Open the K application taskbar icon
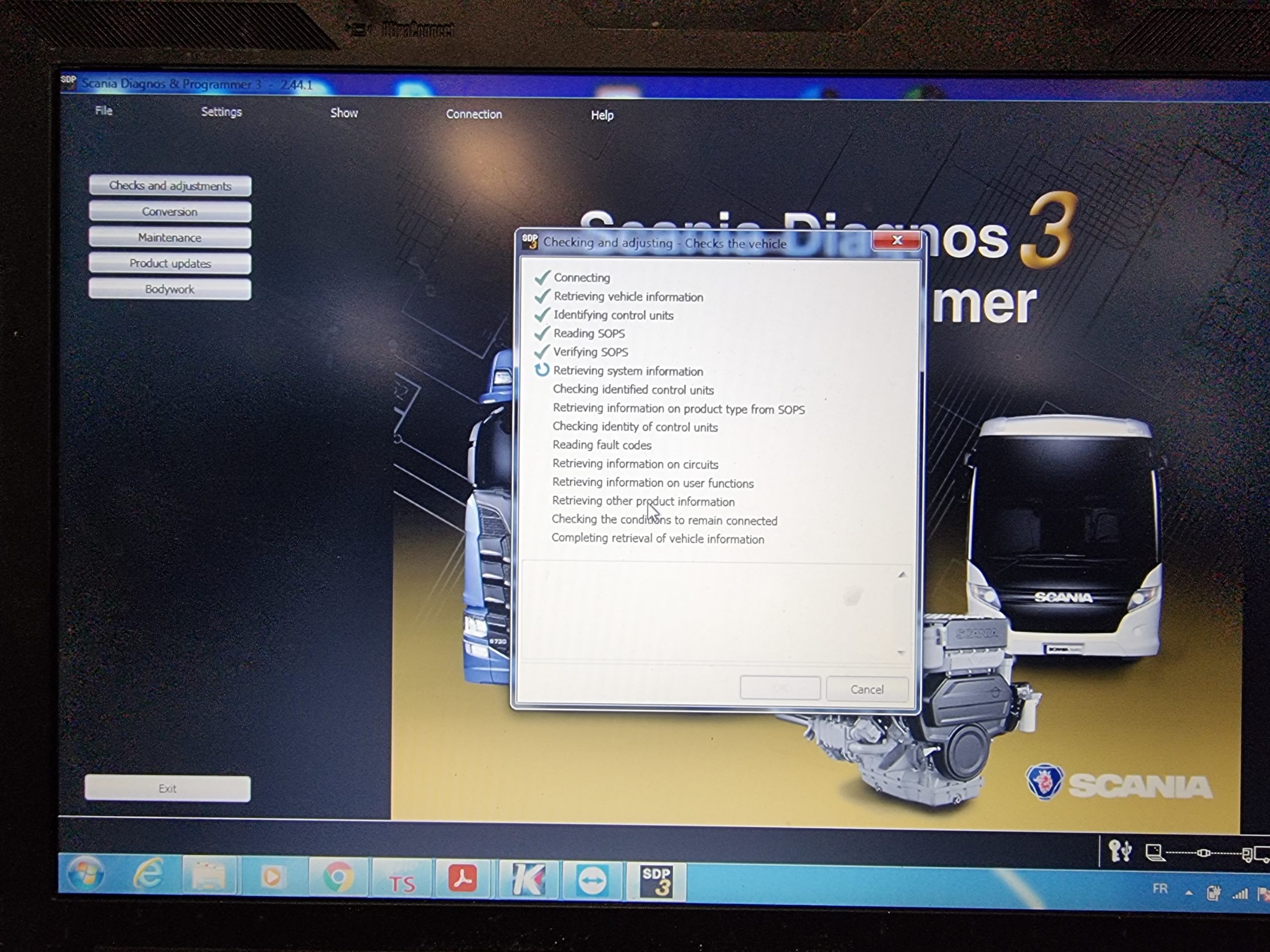The height and width of the screenshot is (952, 1270). (528, 880)
